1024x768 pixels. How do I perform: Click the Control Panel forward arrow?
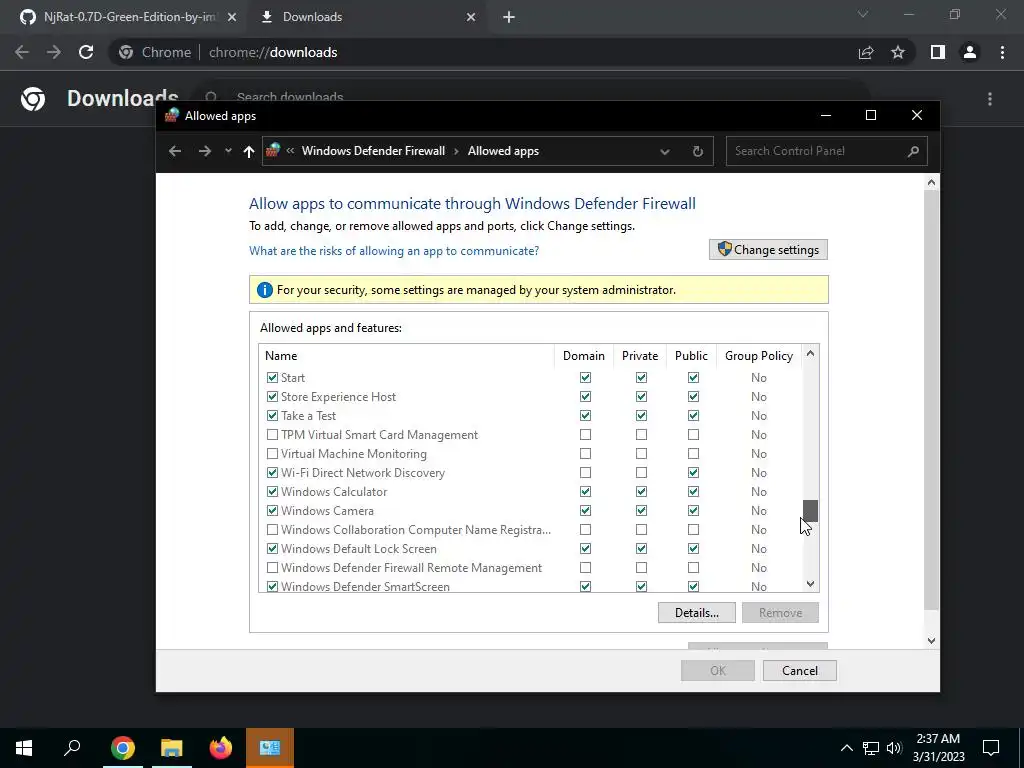204,151
